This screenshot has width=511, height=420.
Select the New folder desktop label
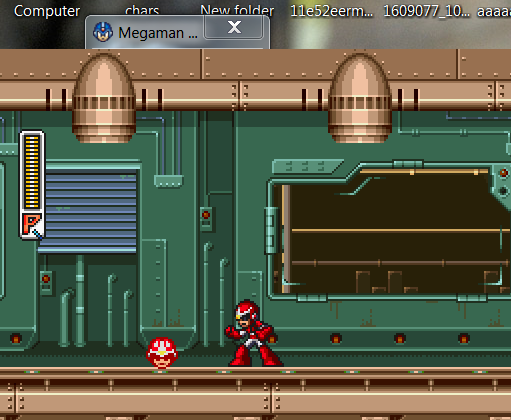point(237,10)
